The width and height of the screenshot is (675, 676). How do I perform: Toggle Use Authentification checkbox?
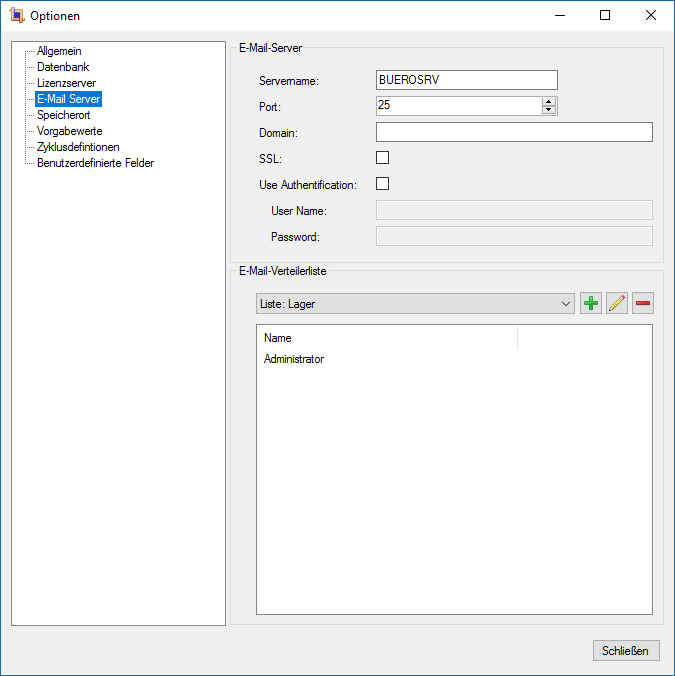tap(382, 184)
